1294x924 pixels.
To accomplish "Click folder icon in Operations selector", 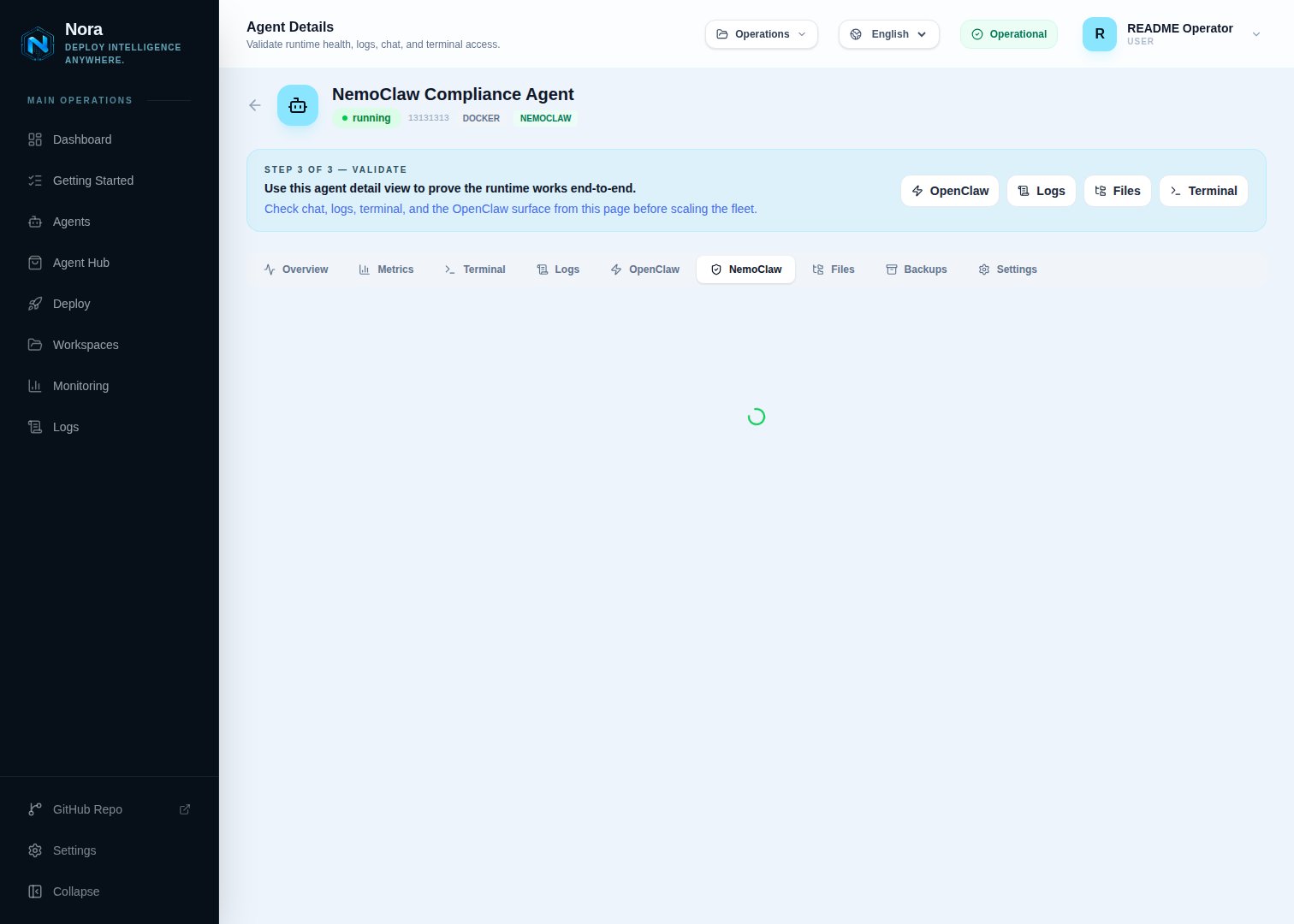I will click(722, 34).
